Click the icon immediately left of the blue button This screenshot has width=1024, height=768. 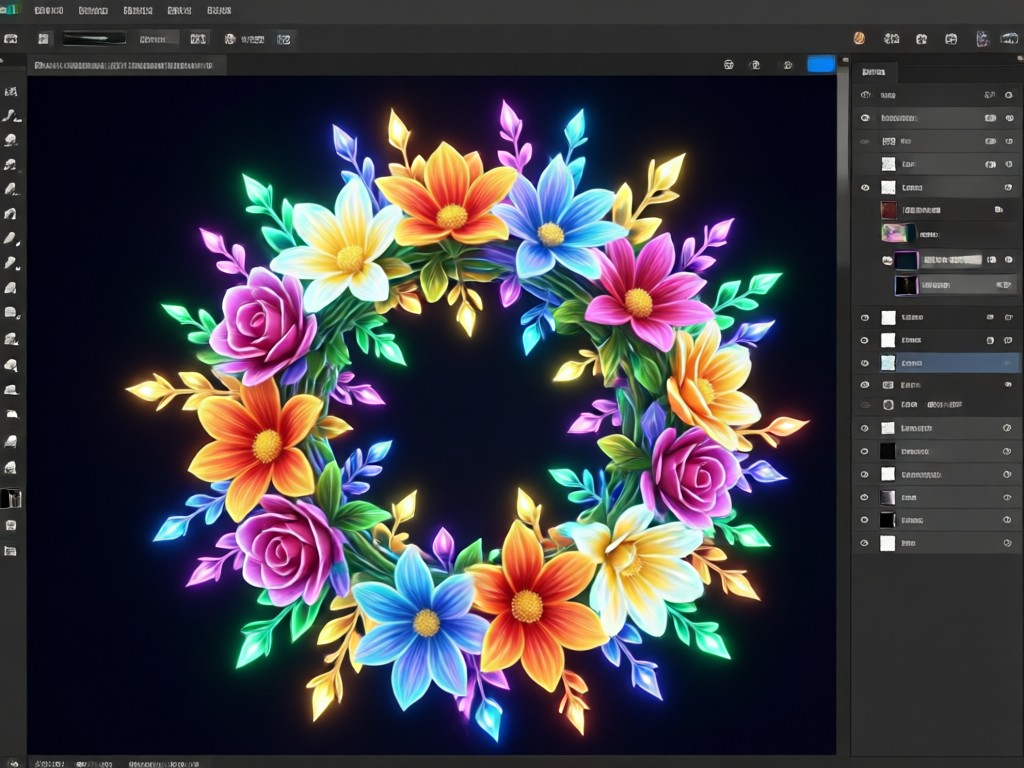788,65
